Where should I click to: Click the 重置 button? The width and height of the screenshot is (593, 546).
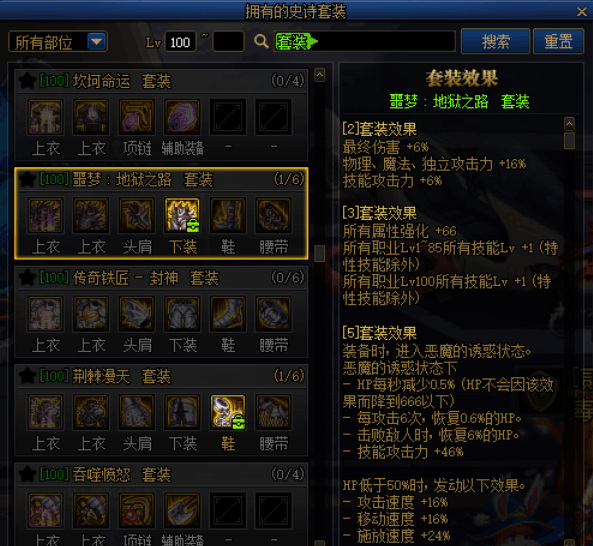558,41
